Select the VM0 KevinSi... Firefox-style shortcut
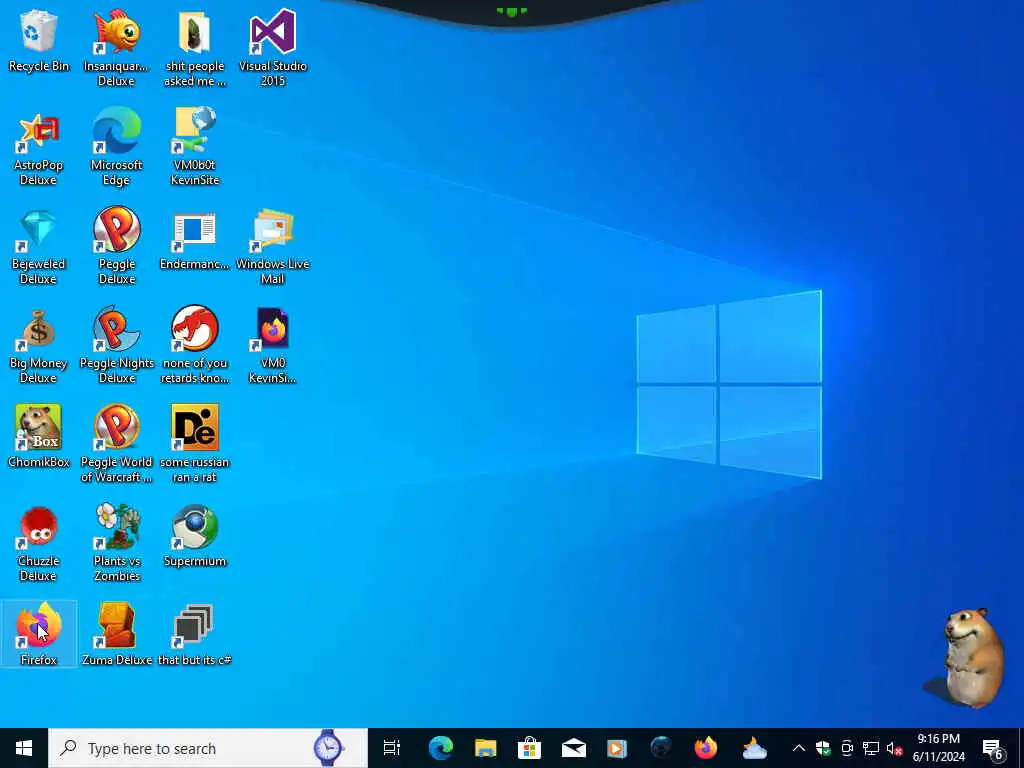1024x768 pixels. [273, 345]
